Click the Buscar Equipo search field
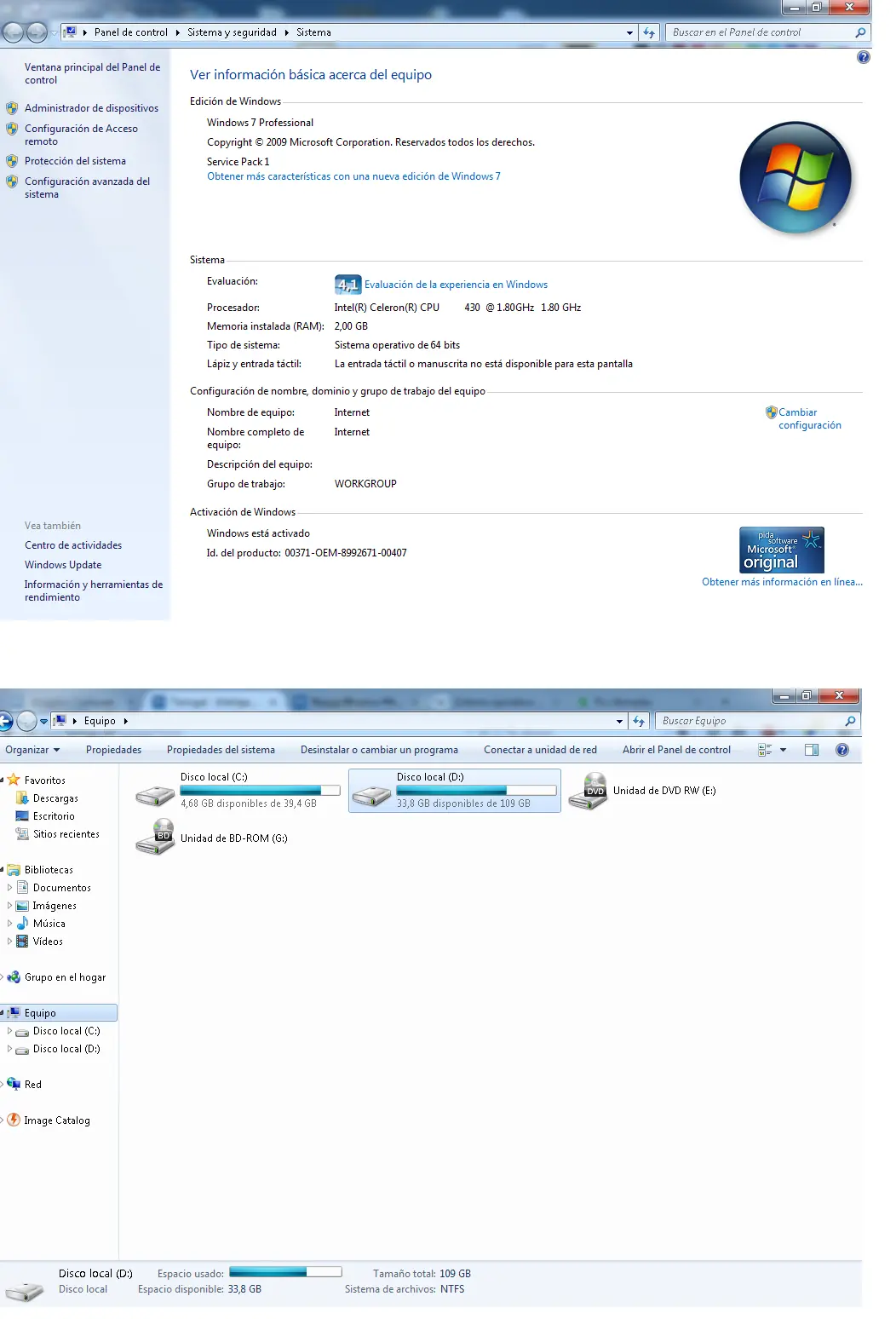 [x=750, y=721]
